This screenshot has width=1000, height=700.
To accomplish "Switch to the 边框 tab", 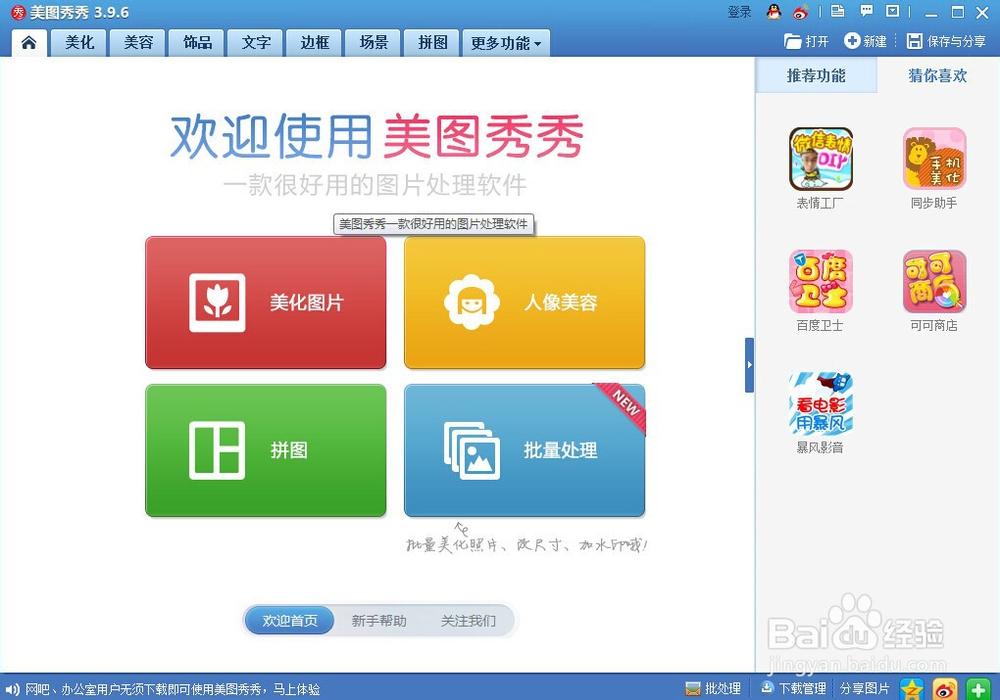I will coord(314,43).
